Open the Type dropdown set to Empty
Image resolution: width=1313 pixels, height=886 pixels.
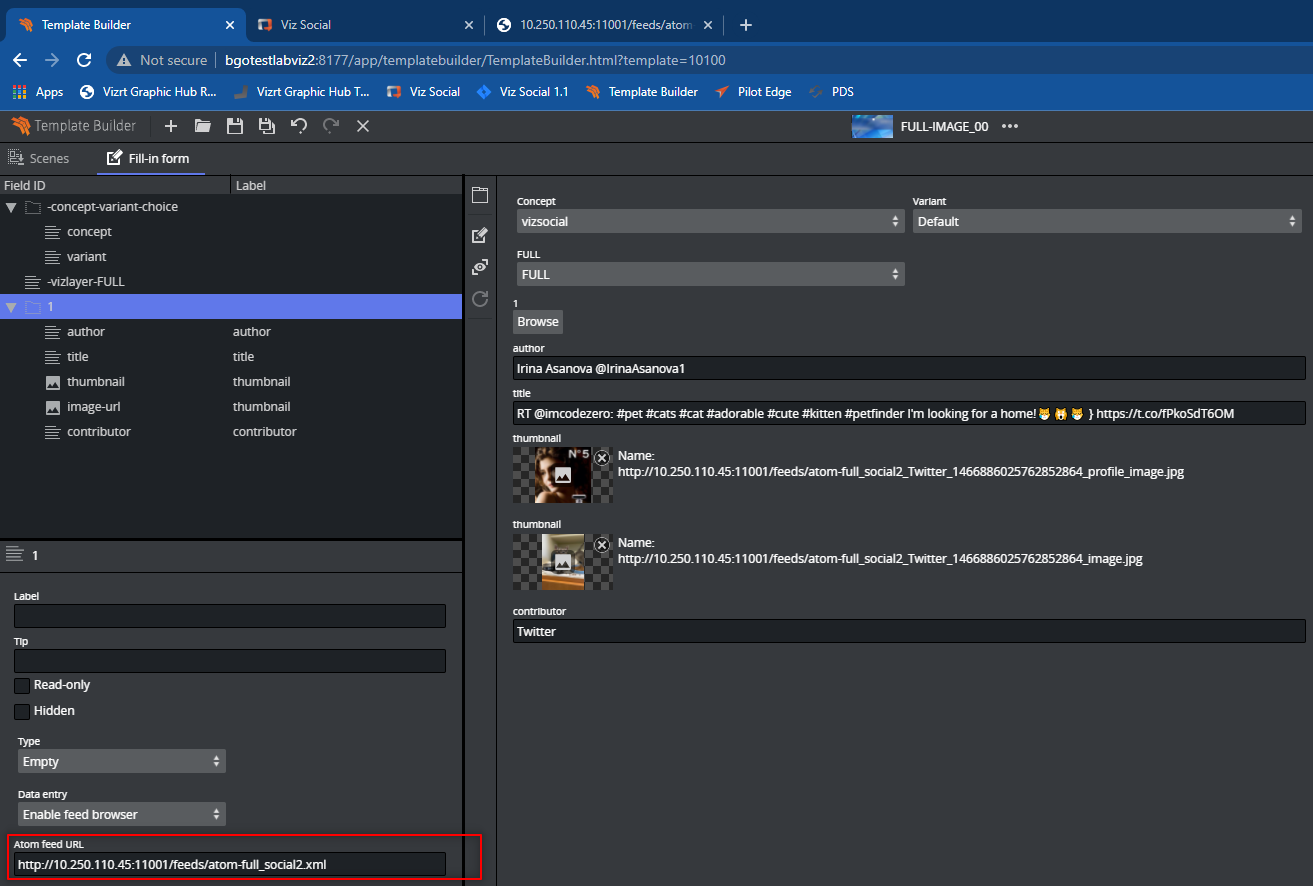[122, 761]
